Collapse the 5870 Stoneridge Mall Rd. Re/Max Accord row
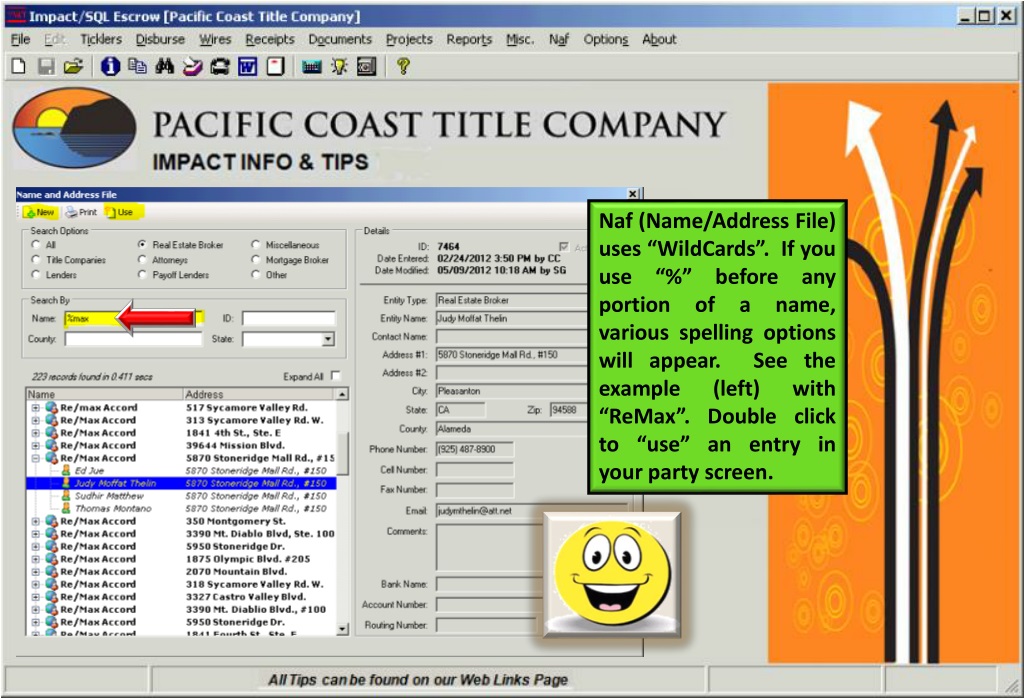 click(35, 458)
